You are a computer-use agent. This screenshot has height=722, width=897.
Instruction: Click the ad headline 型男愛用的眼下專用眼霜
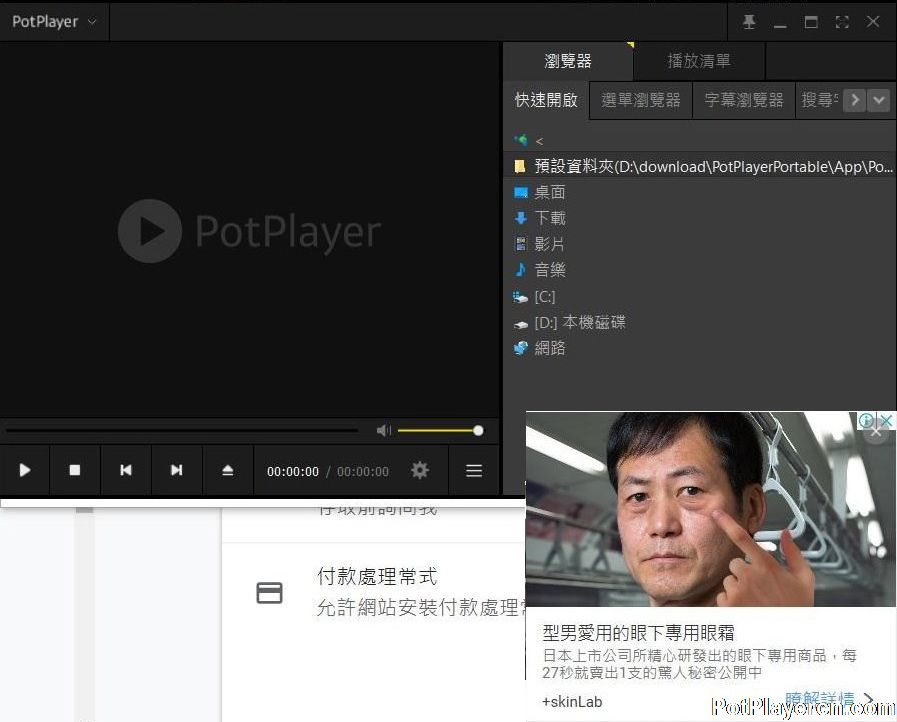click(638, 633)
